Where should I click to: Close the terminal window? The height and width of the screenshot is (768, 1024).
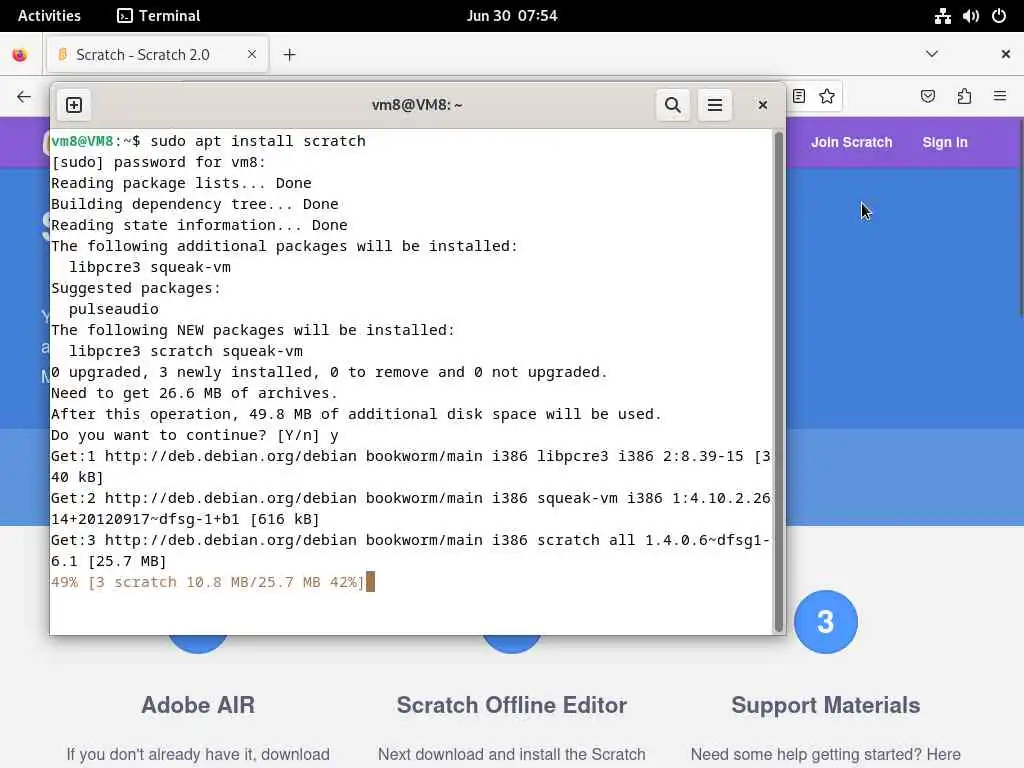click(762, 105)
